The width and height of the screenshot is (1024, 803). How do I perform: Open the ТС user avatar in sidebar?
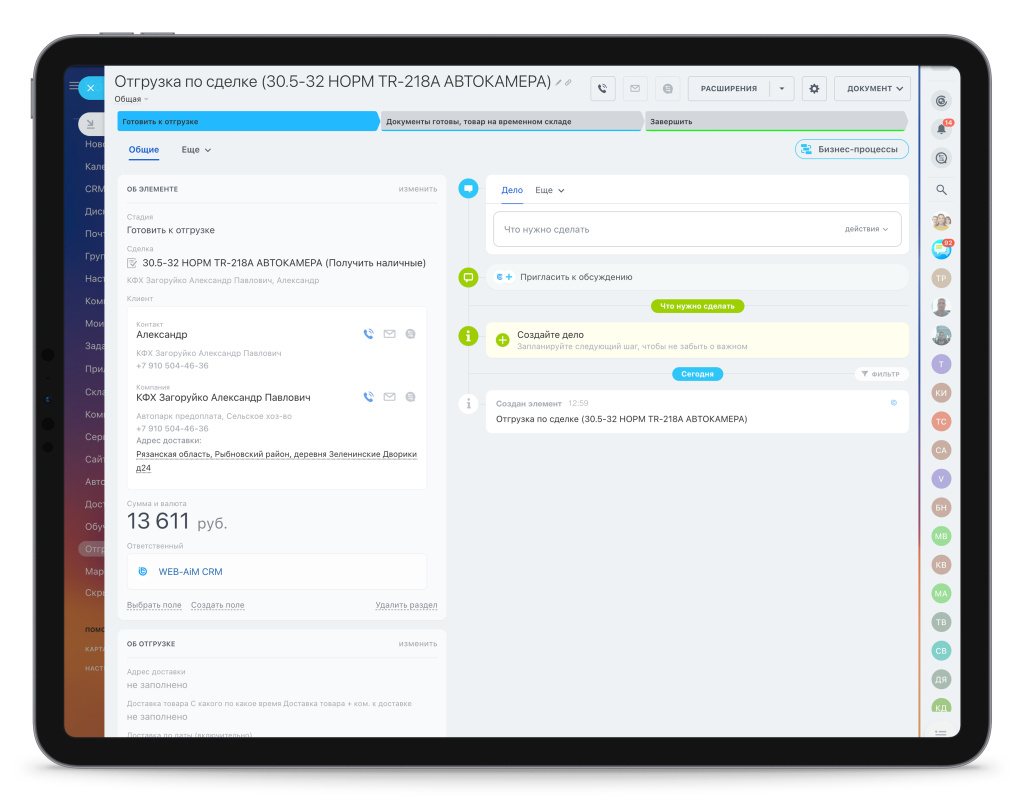[x=941, y=421]
